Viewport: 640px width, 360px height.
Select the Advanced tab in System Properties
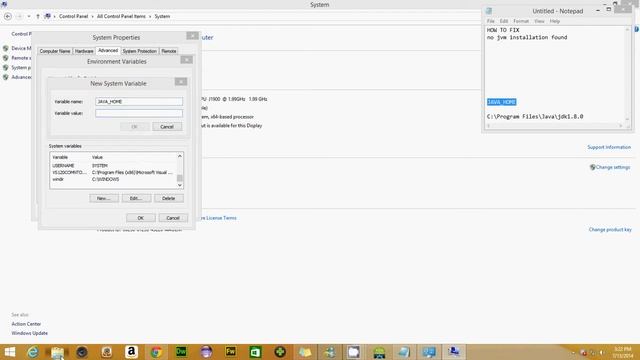108,51
